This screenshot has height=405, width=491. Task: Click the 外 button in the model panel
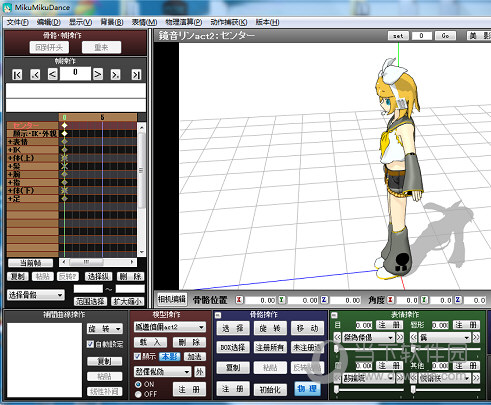tap(199, 371)
